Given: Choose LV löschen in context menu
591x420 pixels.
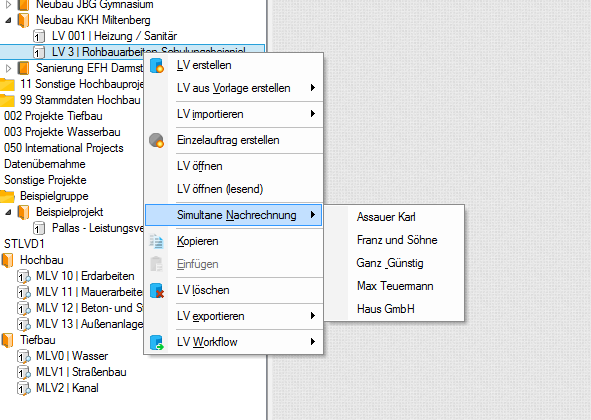Looking at the screenshot, I should pos(234,290).
